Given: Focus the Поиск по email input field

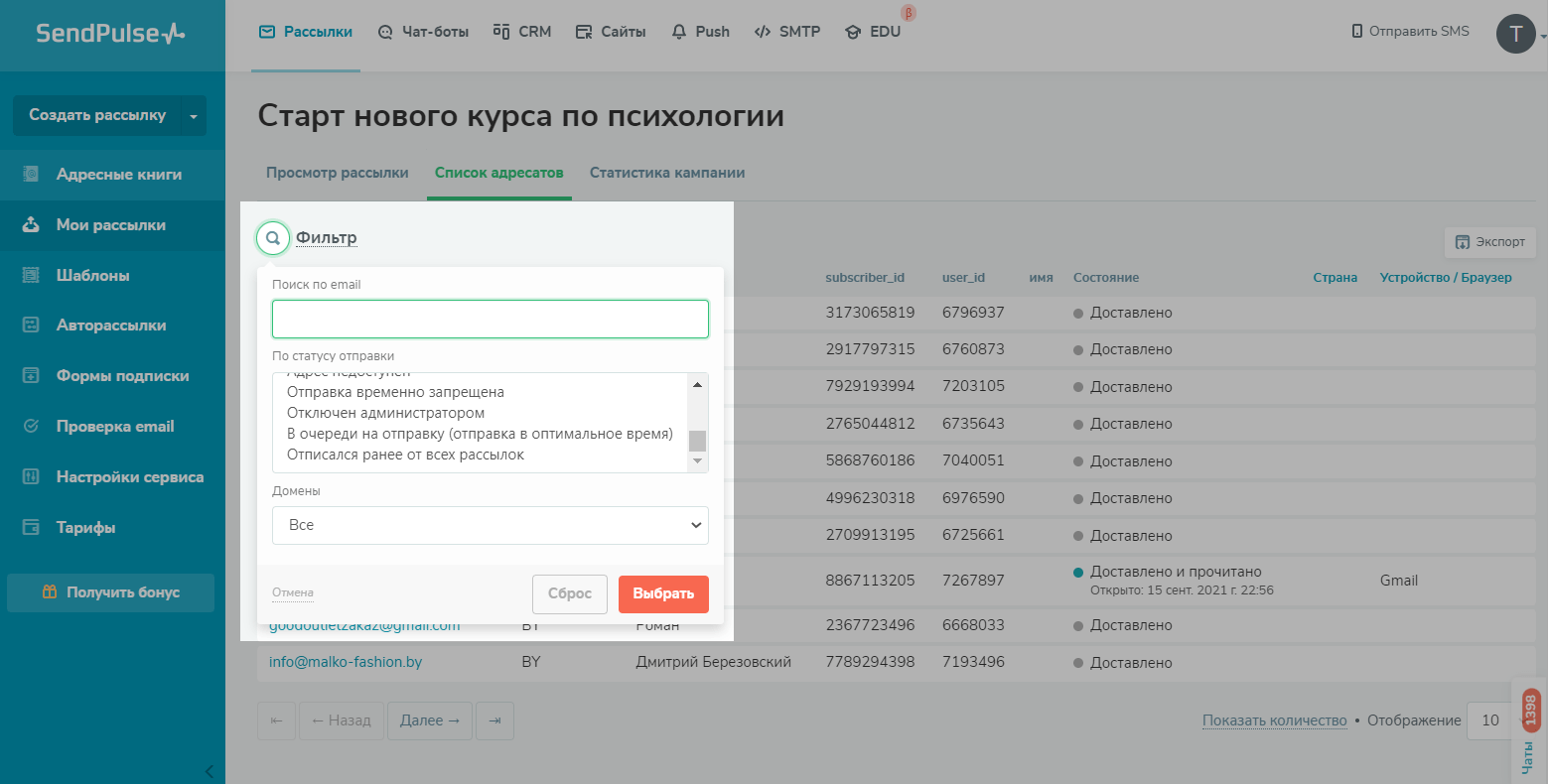Looking at the screenshot, I should 491,320.
